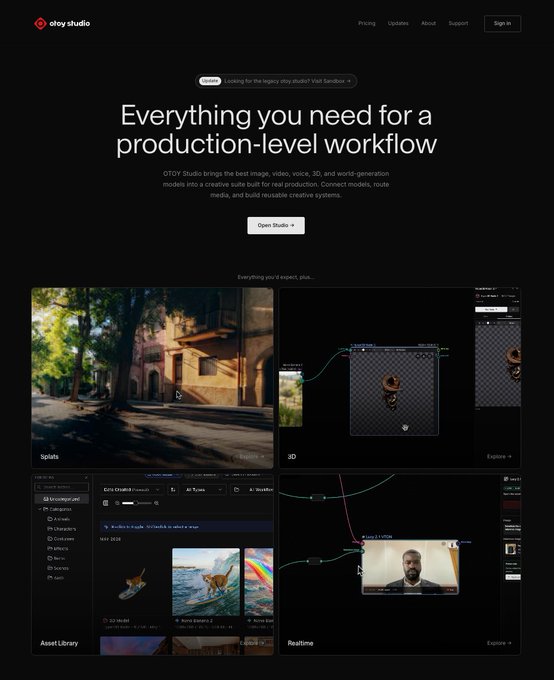Open the Animals folder
Screen dimensions: 554x680
pos(59,519)
